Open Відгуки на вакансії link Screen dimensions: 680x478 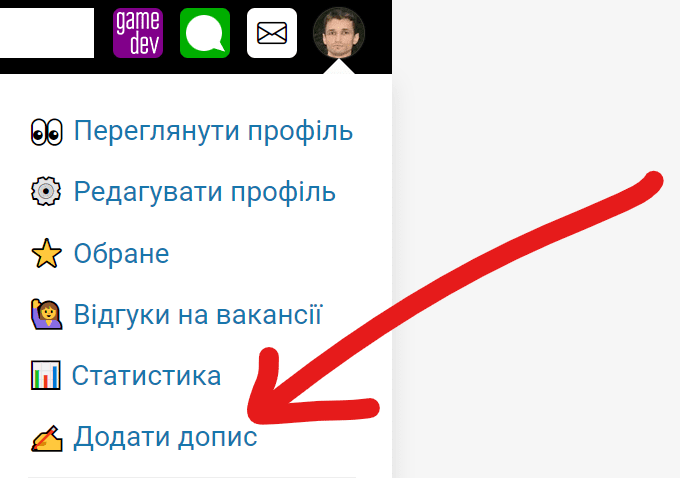coord(198,314)
